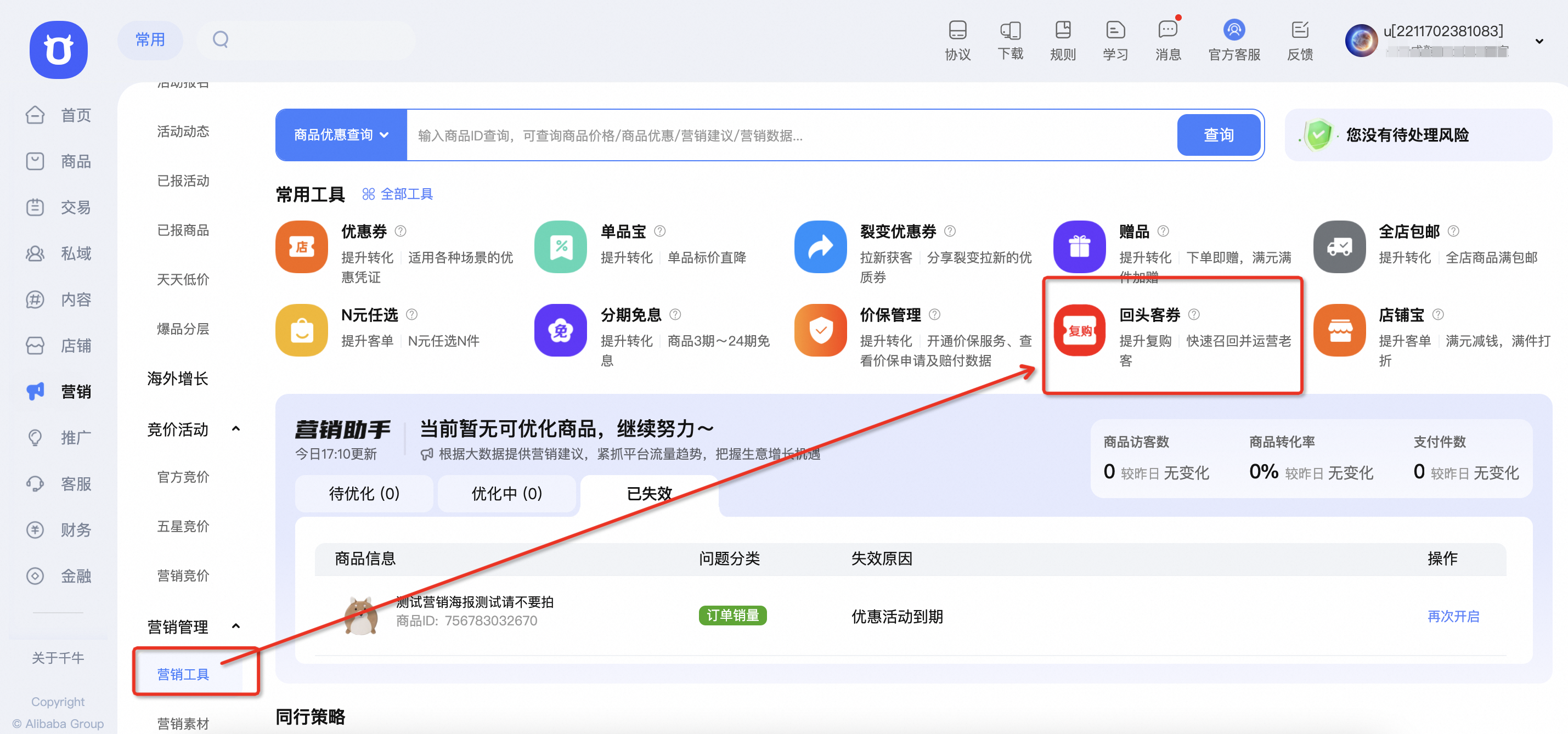
Task: Open the 消息 messages icon
Action: point(1168,30)
